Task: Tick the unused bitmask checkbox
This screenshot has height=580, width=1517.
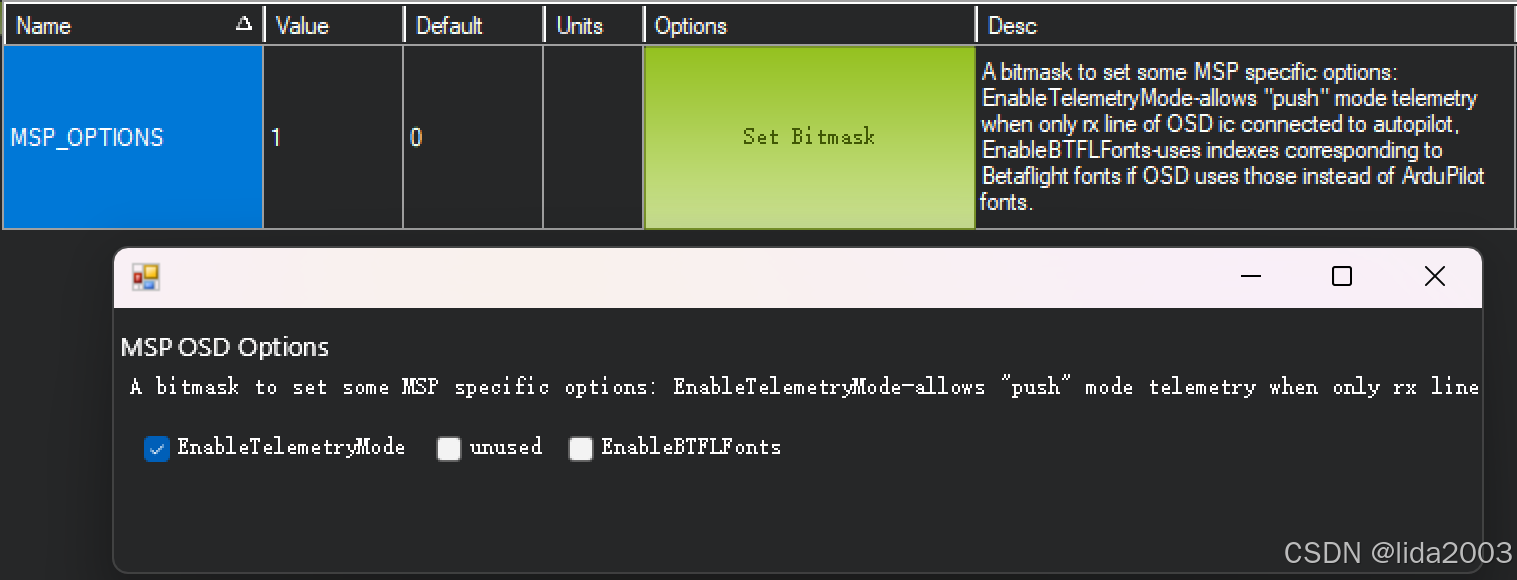Action: click(x=449, y=449)
